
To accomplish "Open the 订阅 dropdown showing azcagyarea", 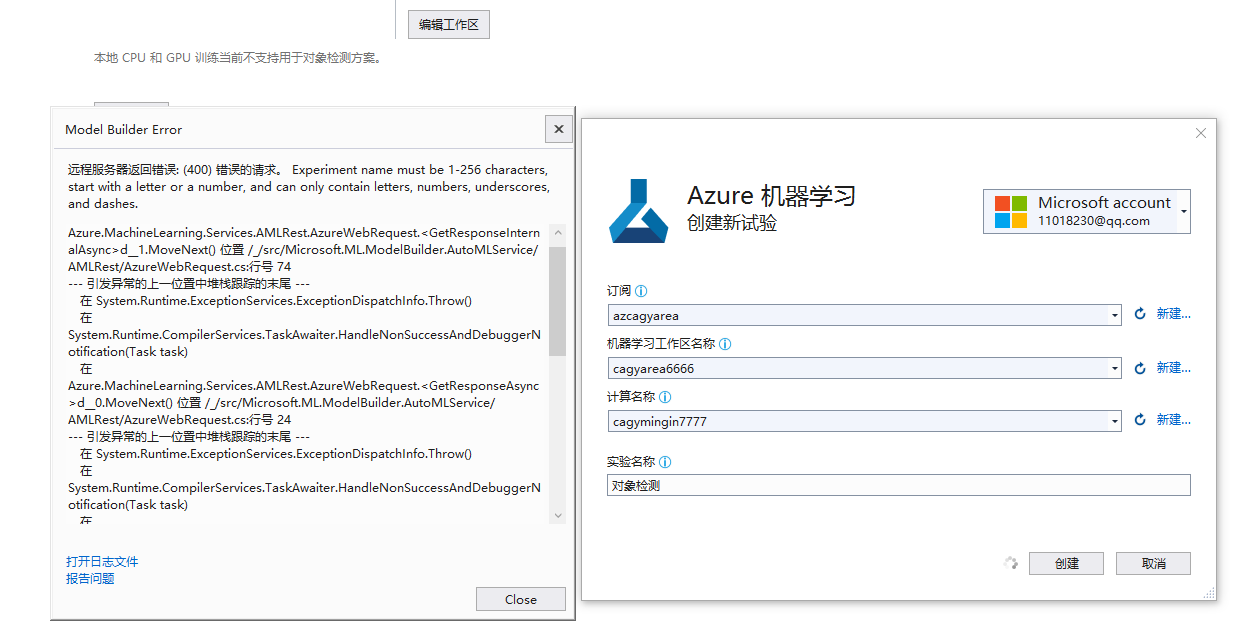I will tap(1115, 315).
